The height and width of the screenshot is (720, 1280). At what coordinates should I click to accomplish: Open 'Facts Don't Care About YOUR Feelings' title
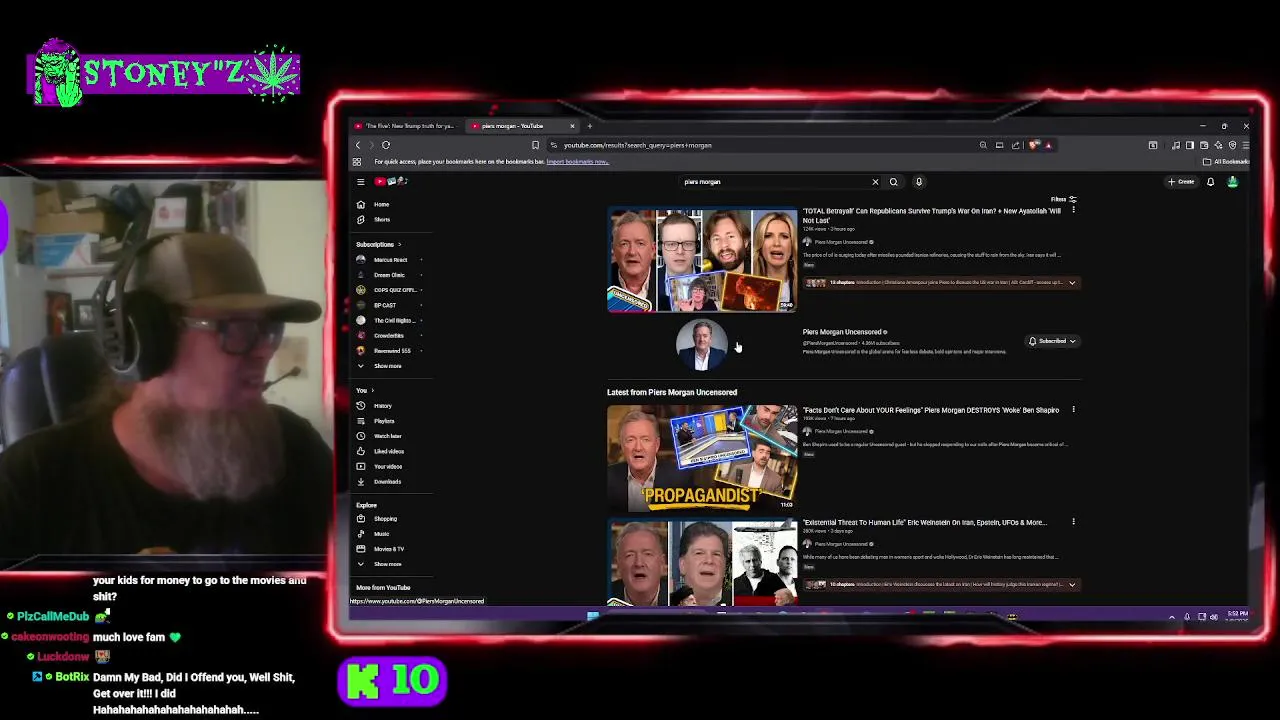click(930, 410)
